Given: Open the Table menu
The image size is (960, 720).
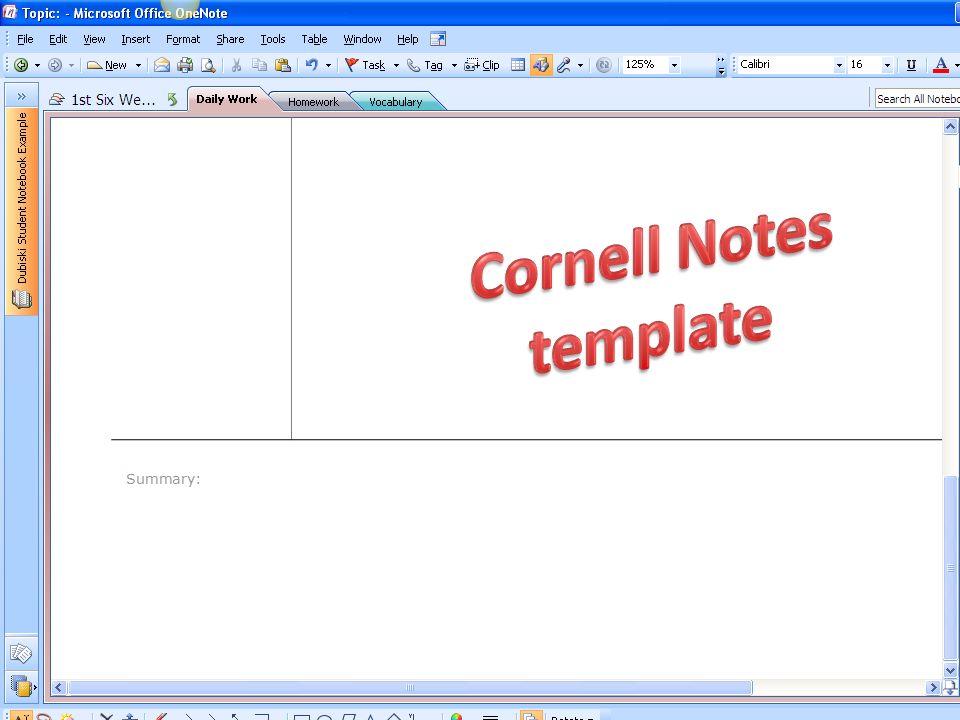Looking at the screenshot, I should (314, 39).
